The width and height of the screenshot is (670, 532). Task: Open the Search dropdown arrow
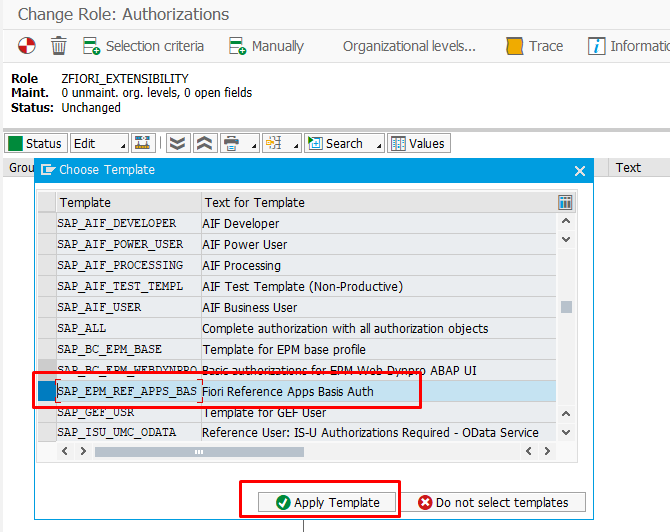pyautogui.click(x=379, y=146)
